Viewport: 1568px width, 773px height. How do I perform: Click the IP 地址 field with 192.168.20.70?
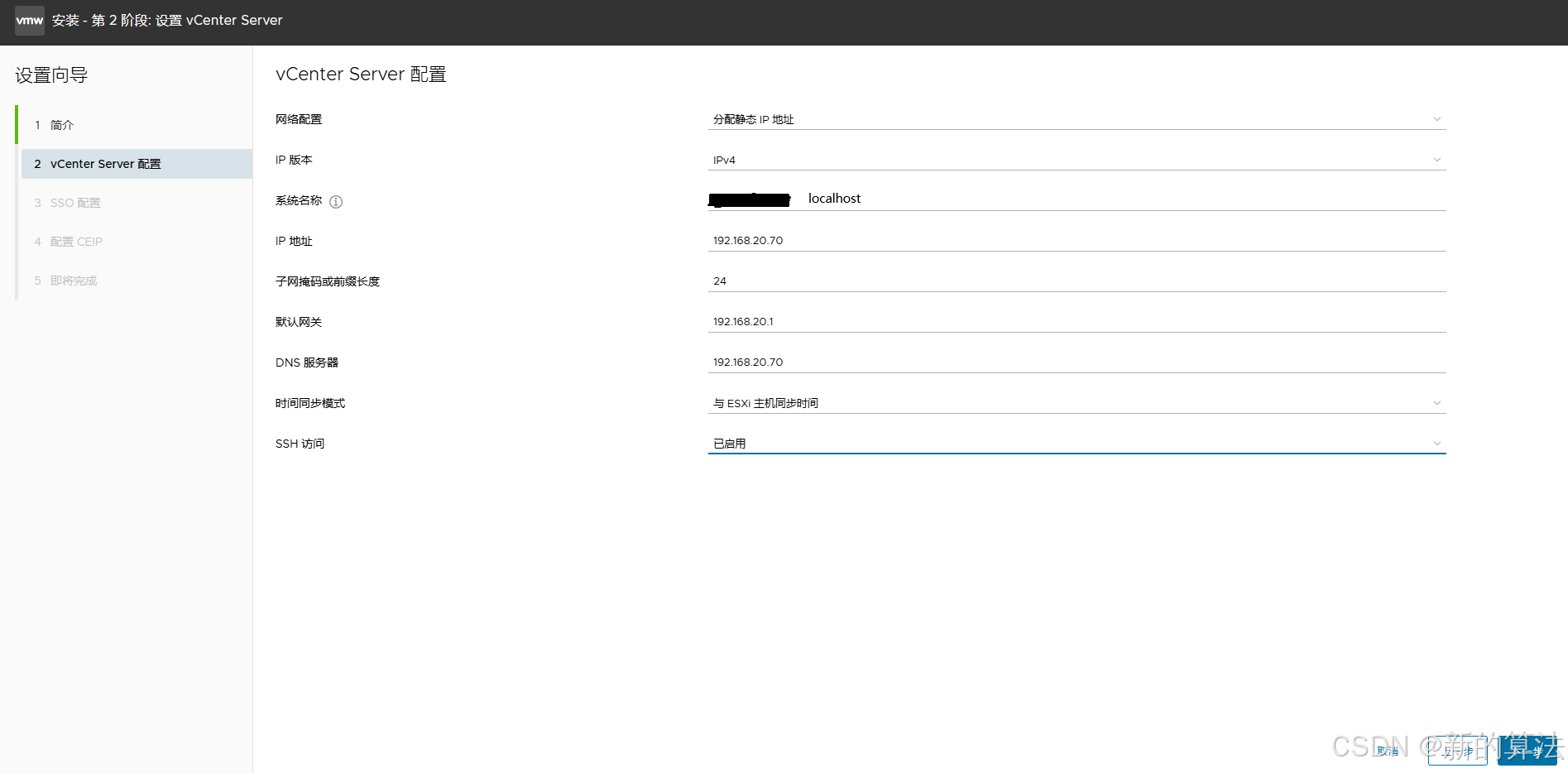pyautogui.click(x=1077, y=241)
